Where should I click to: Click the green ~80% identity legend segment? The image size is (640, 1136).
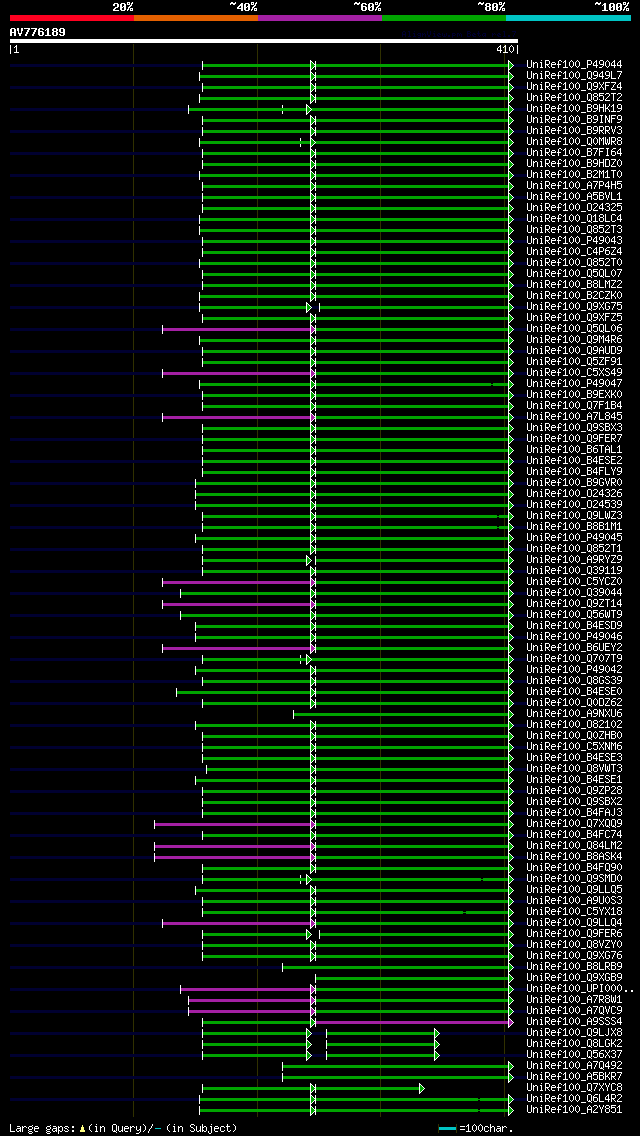click(444, 17)
